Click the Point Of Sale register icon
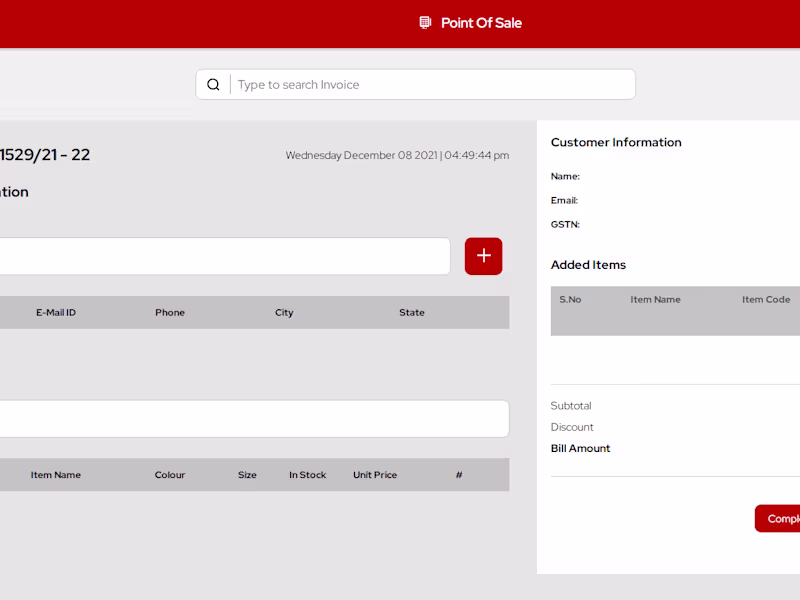 425,23
